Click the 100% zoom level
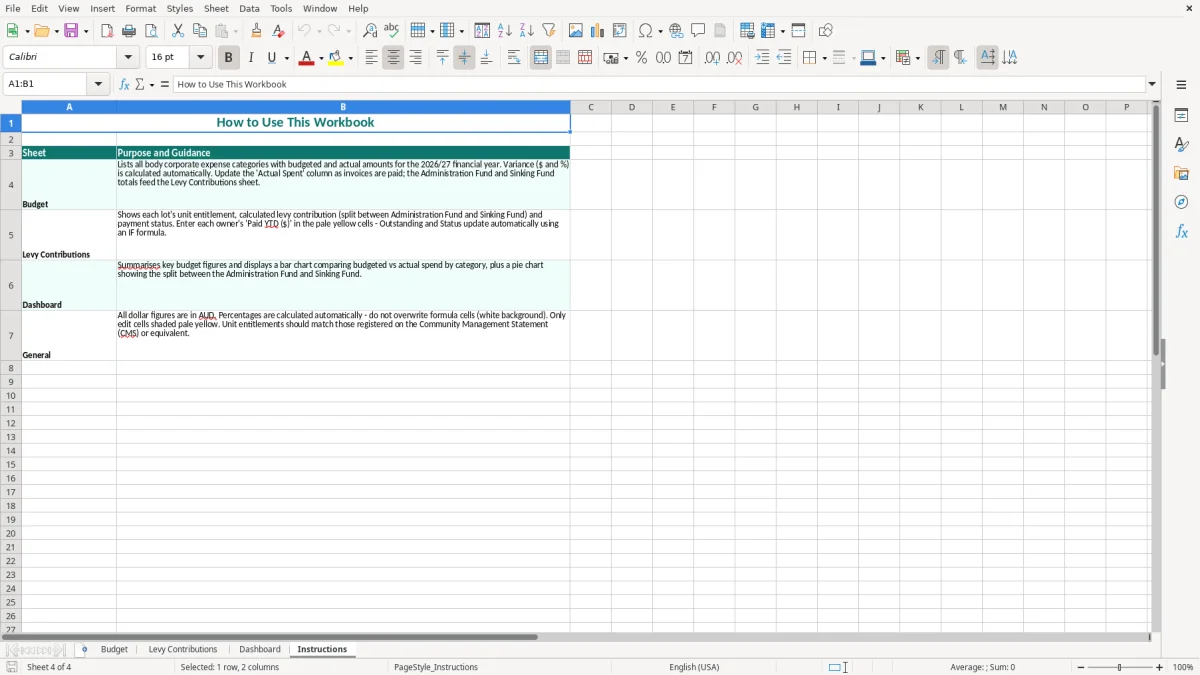 (1183, 667)
